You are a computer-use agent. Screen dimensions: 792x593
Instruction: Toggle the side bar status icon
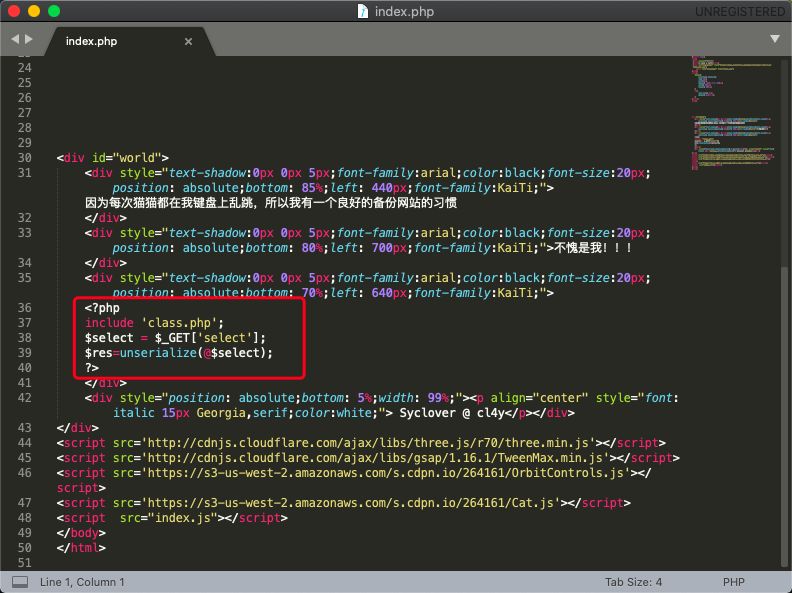click(x=20, y=582)
